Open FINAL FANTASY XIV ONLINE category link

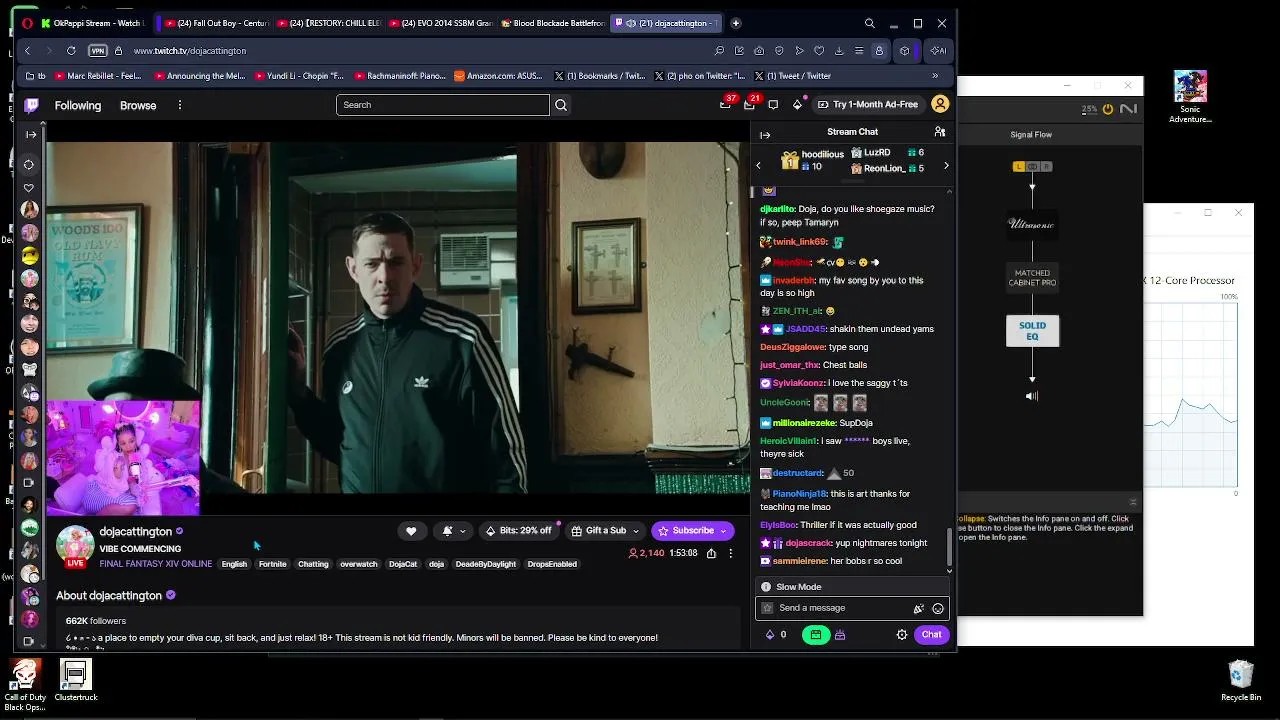coord(156,564)
